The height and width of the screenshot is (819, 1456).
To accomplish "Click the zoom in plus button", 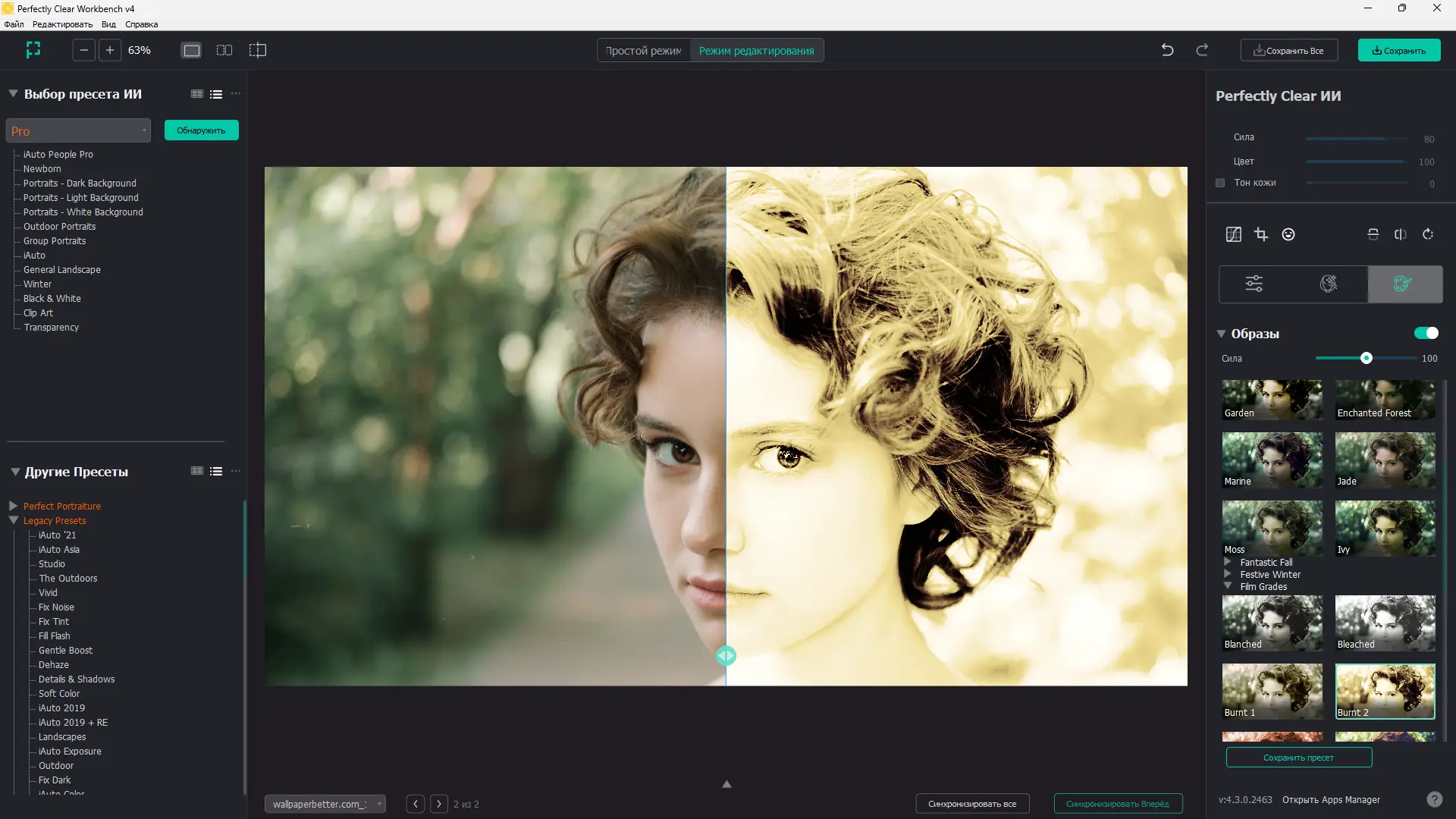I will (x=110, y=50).
